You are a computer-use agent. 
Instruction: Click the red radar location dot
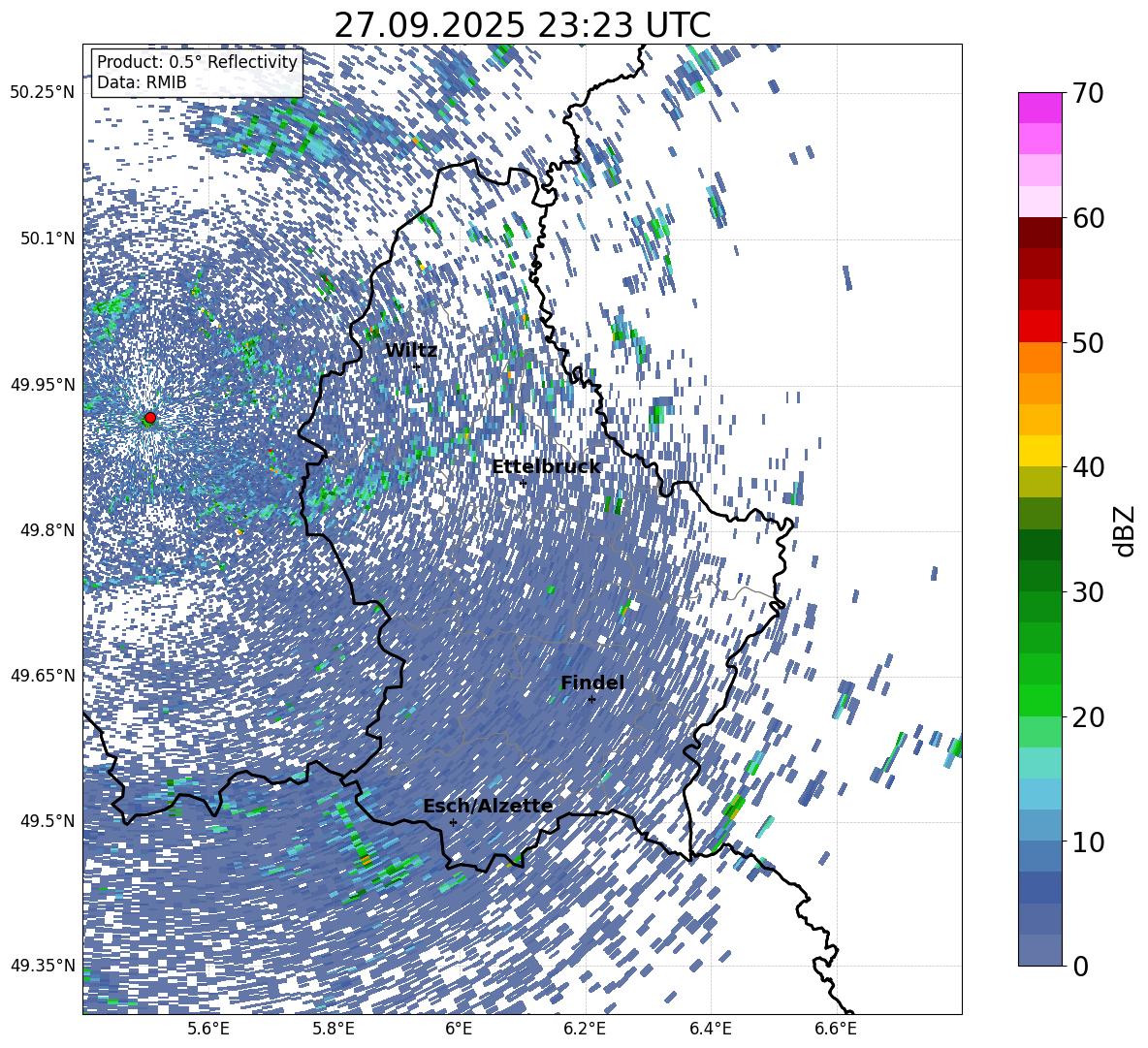click(150, 418)
